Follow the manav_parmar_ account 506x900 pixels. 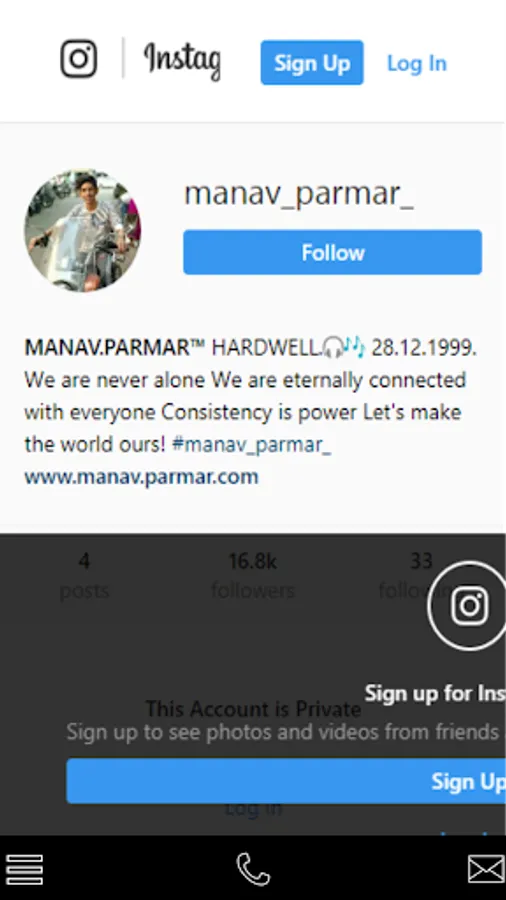coord(333,252)
